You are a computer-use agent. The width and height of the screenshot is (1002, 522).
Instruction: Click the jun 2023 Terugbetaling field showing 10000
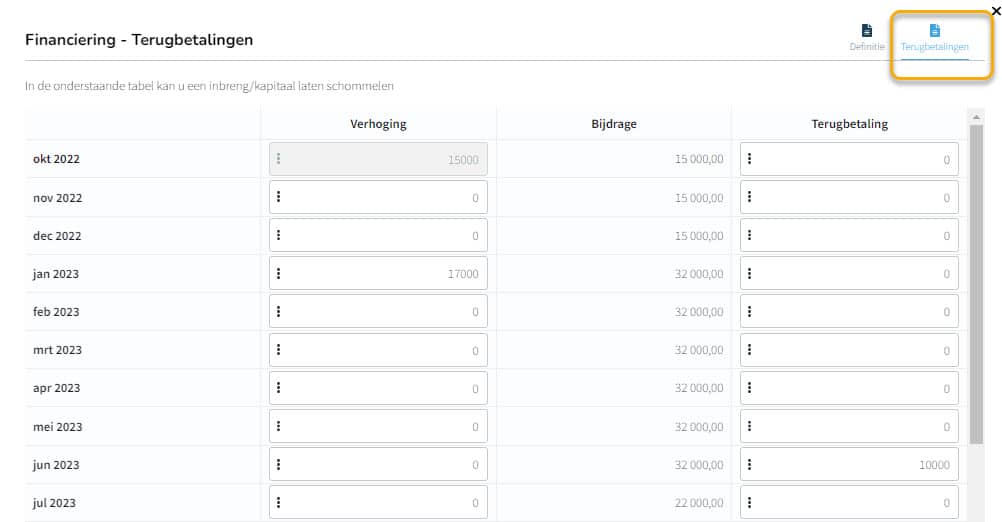849,464
